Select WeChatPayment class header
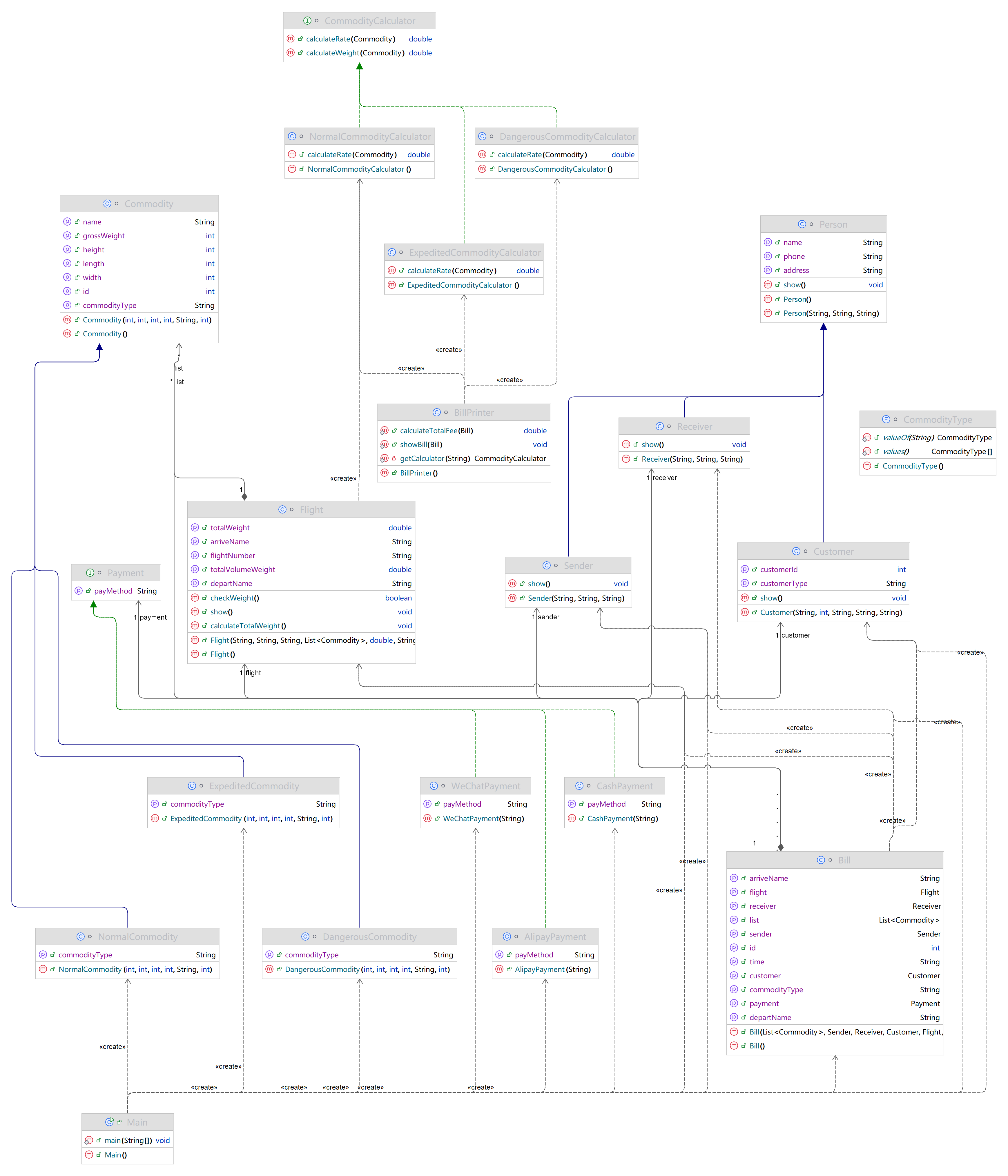Image resolution: width=1008 pixels, height=1176 pixels. (x=485, y=786)
